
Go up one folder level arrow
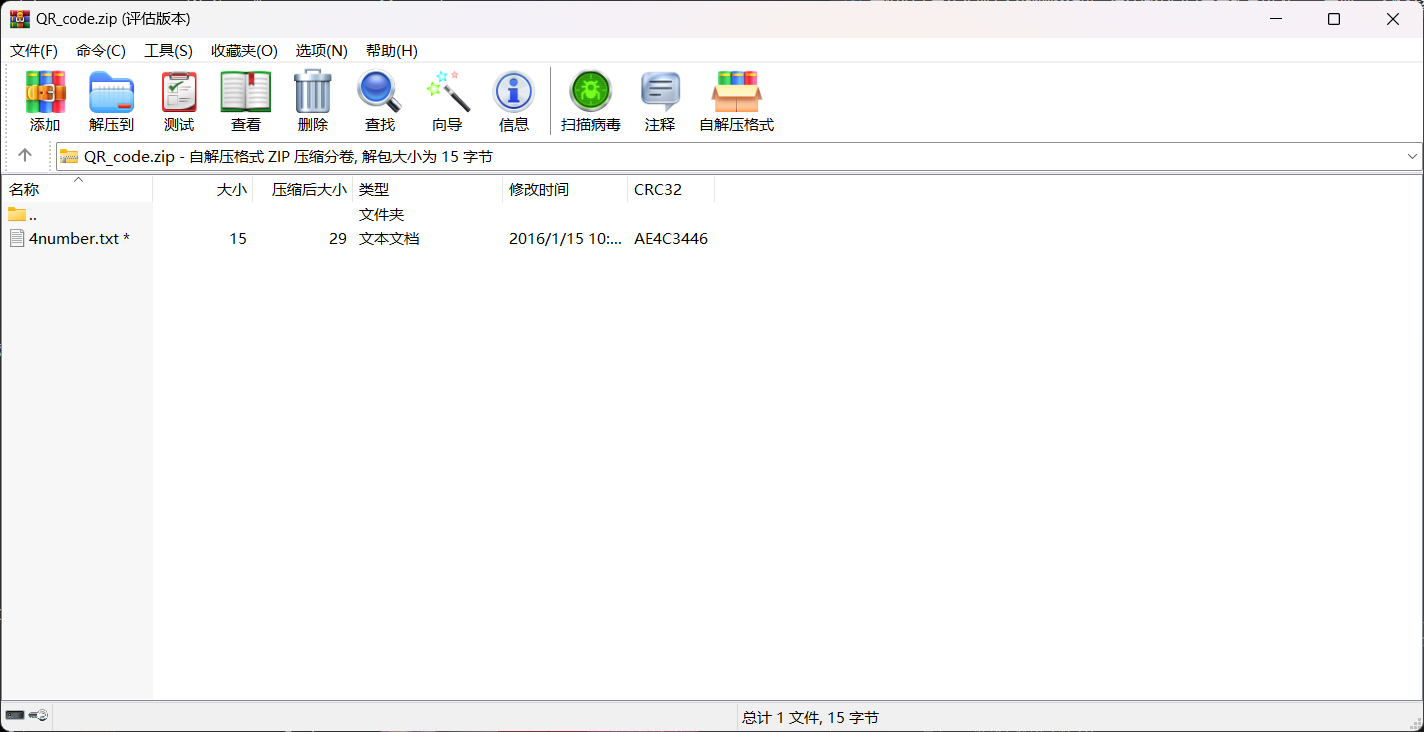(x=25, y=156)
